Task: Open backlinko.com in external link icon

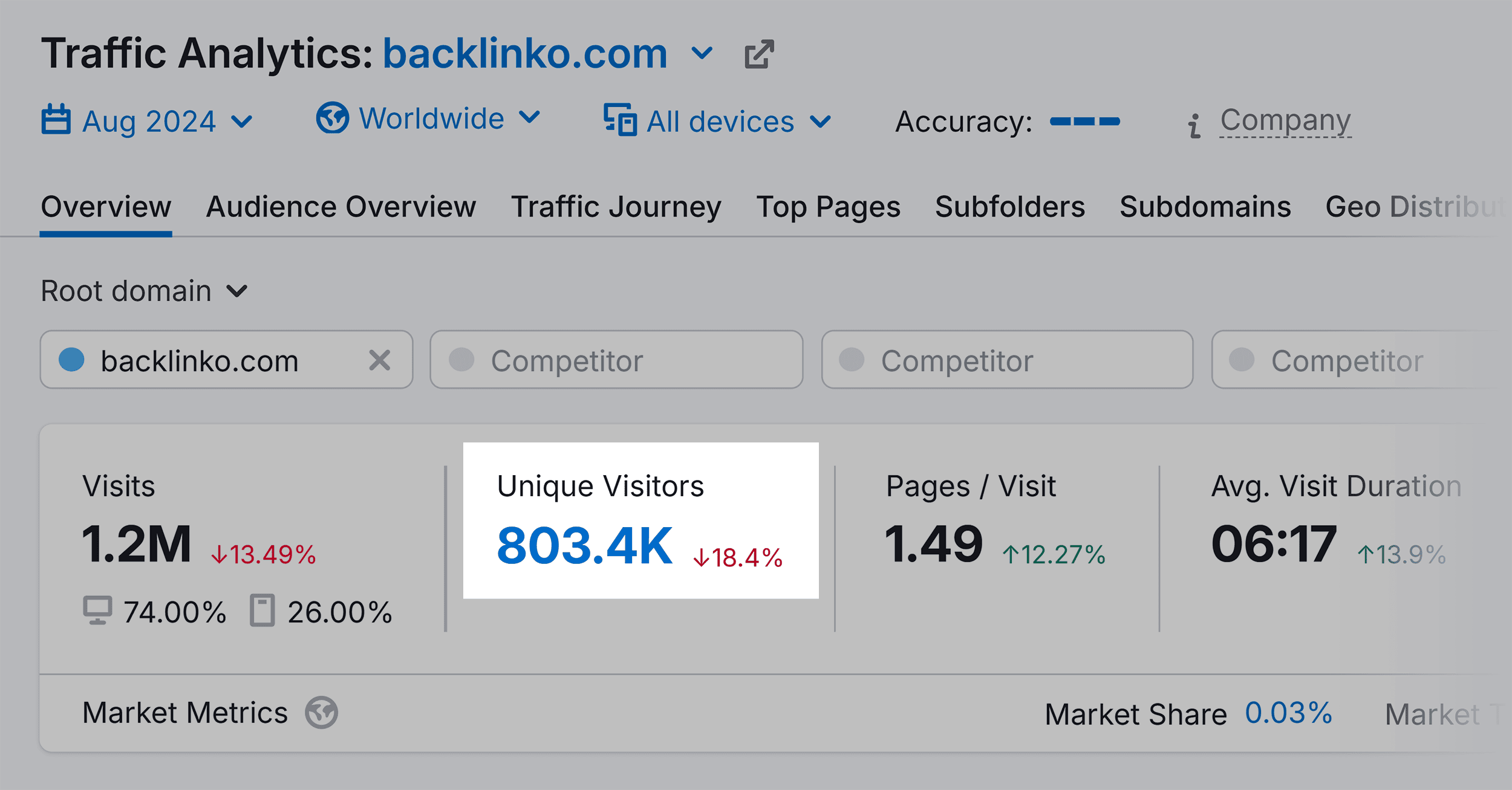Action: 759,54
